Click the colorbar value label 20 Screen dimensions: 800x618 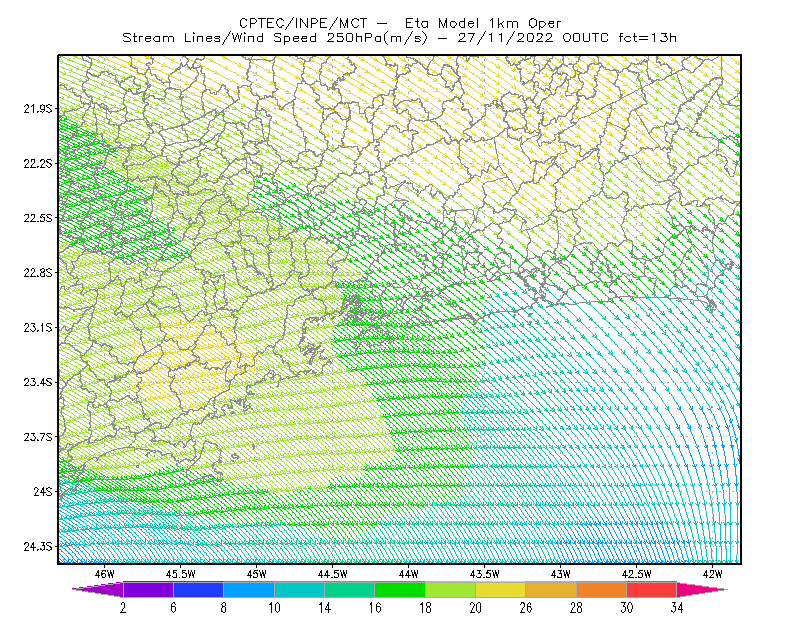(476, 607)
